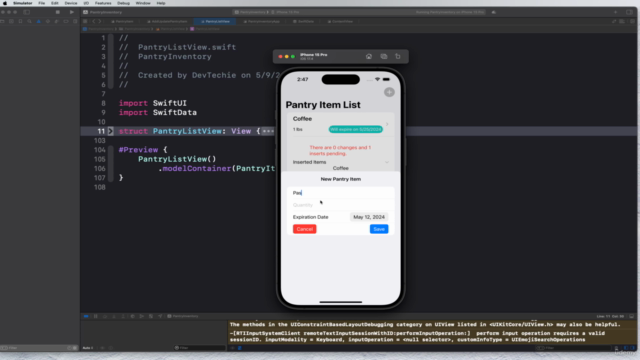The image size is (640, 360).
Task: Toggle the debug area hide button
Action: pos(631,316)
